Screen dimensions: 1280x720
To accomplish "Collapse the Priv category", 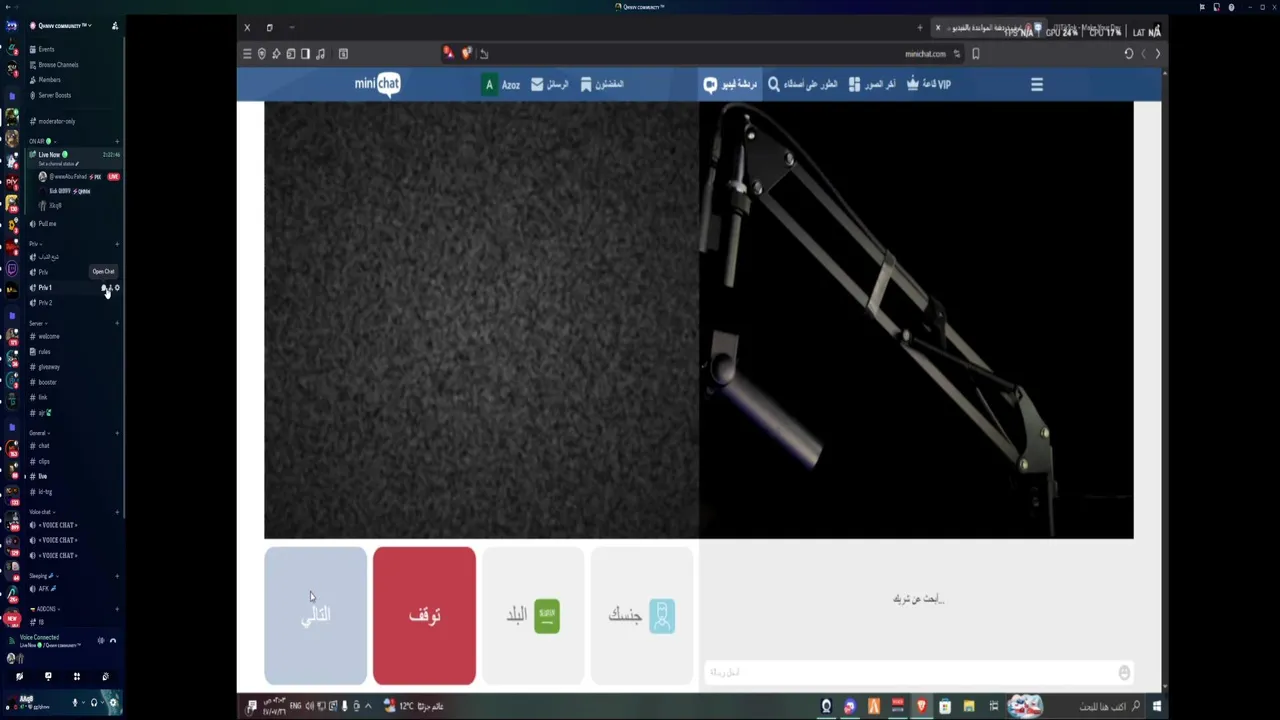I will 35,244.
